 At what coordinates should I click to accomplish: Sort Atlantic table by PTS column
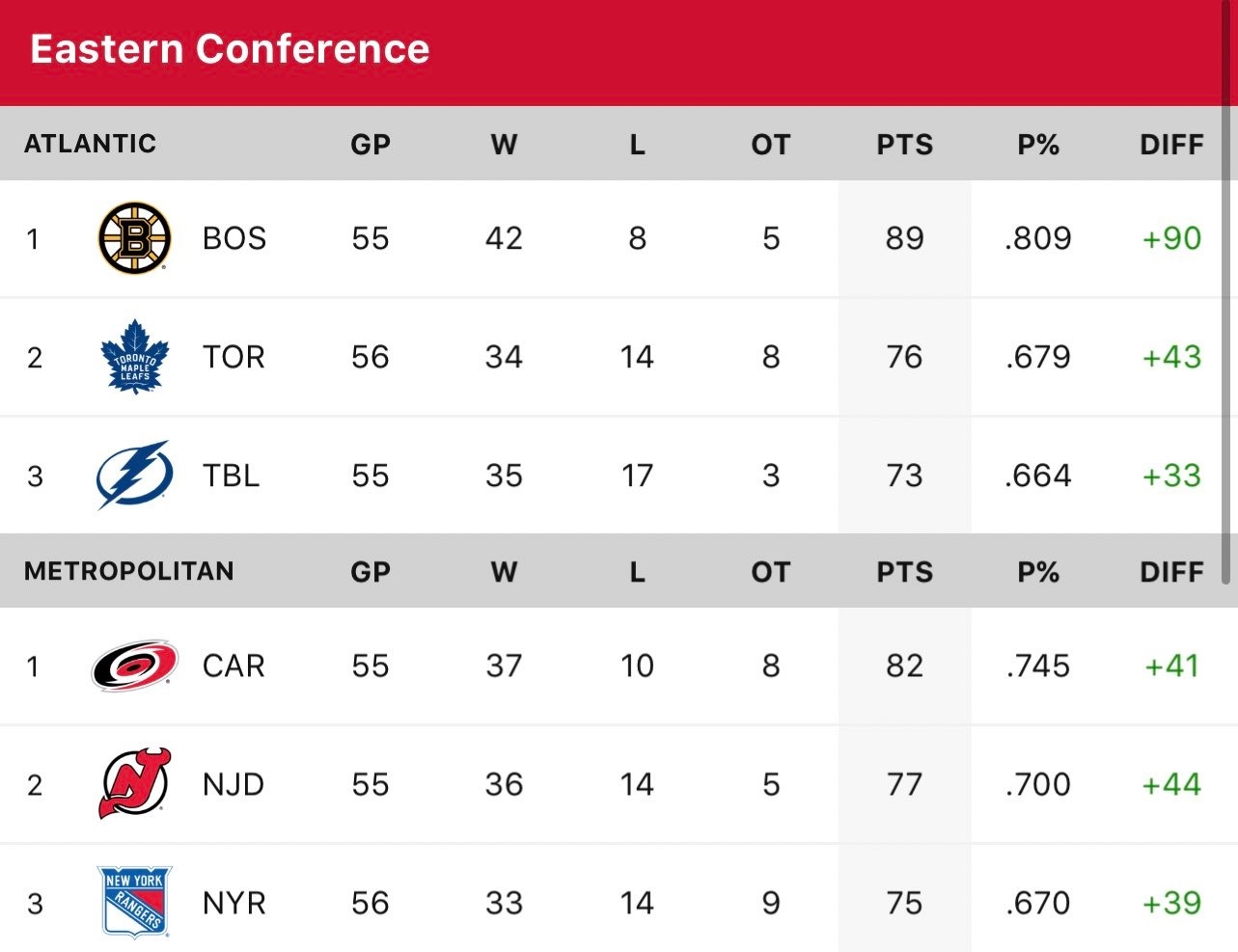[904, 145]
